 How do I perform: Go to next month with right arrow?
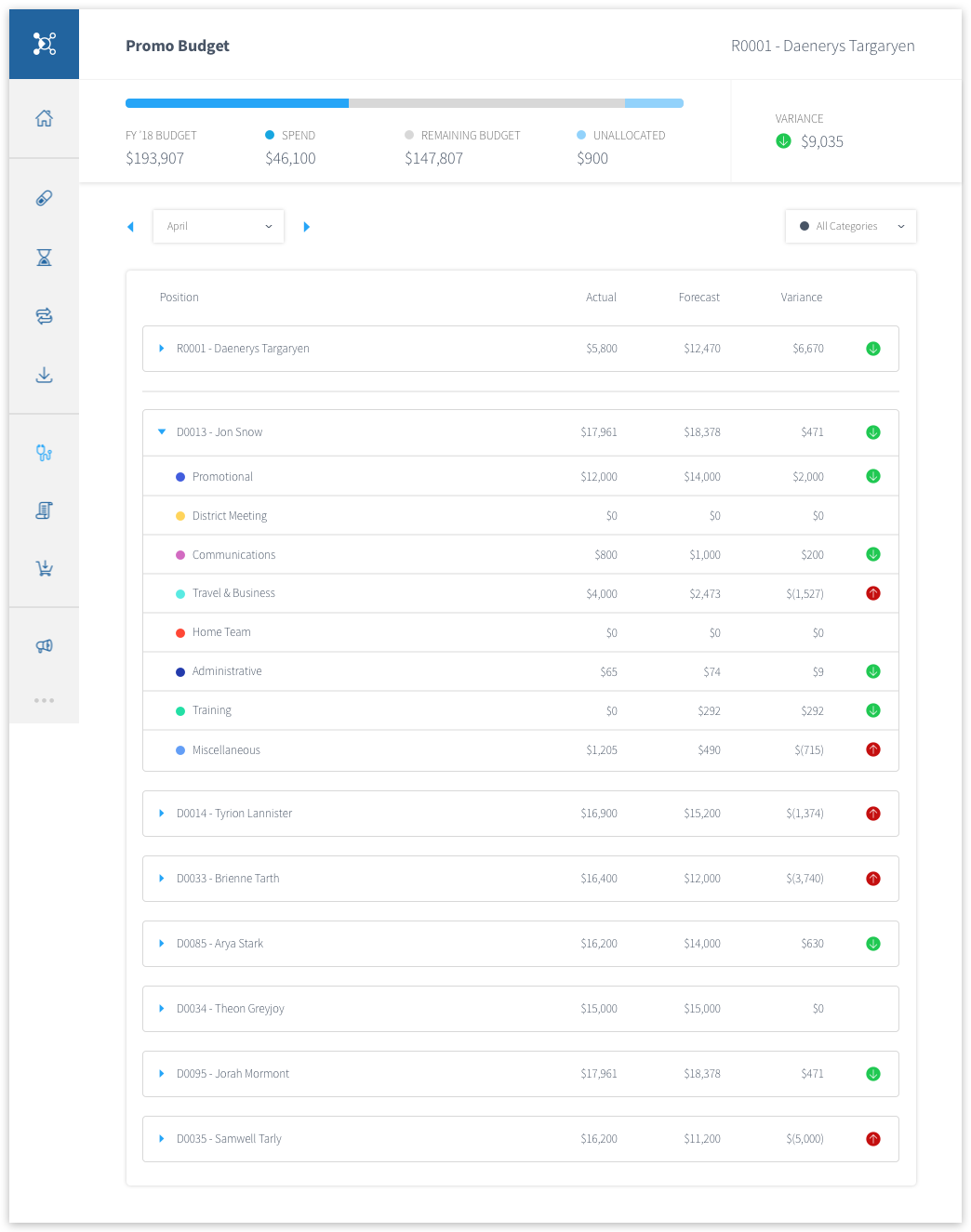pyautogui.click(x=307, y=227)
